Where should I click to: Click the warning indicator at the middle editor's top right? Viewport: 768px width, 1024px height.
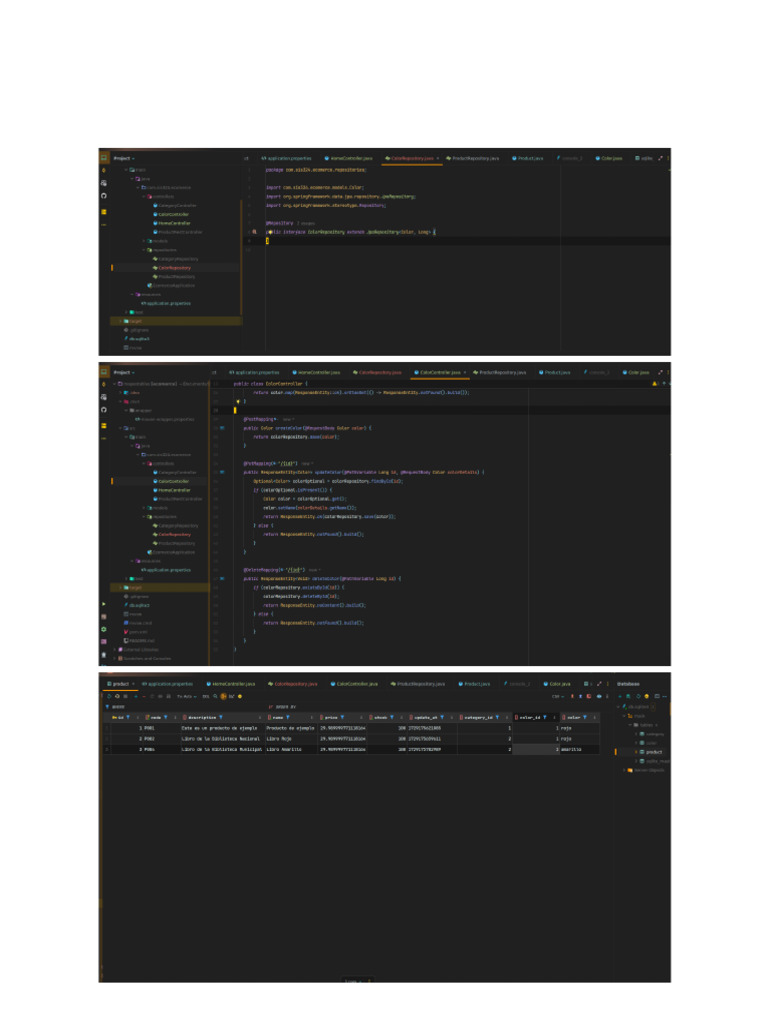[x=655, y=382]
